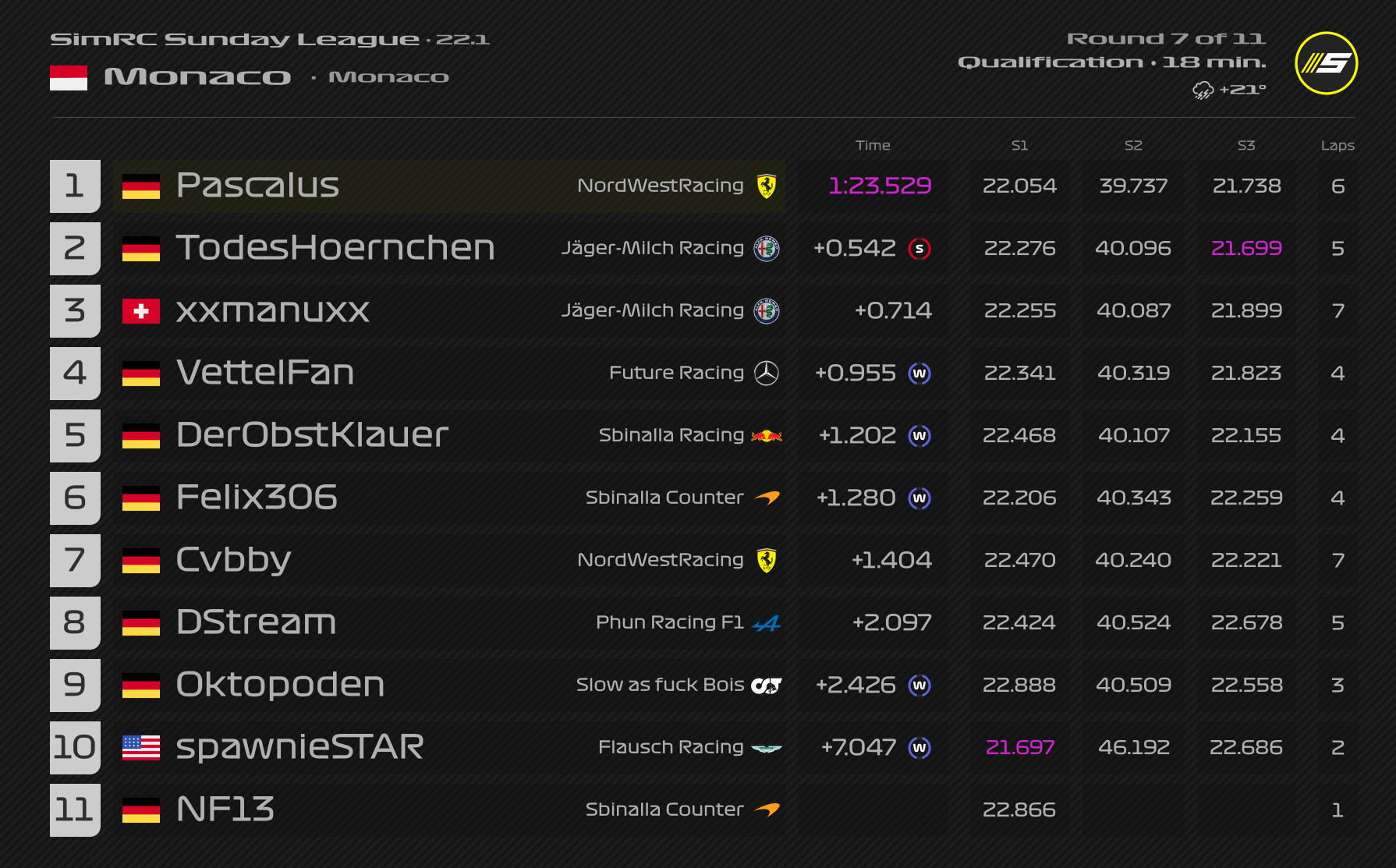Screen dimensions: 1396x868
Task: Click the Alpine logo next to DStream
Action: [x=767, y=623]
